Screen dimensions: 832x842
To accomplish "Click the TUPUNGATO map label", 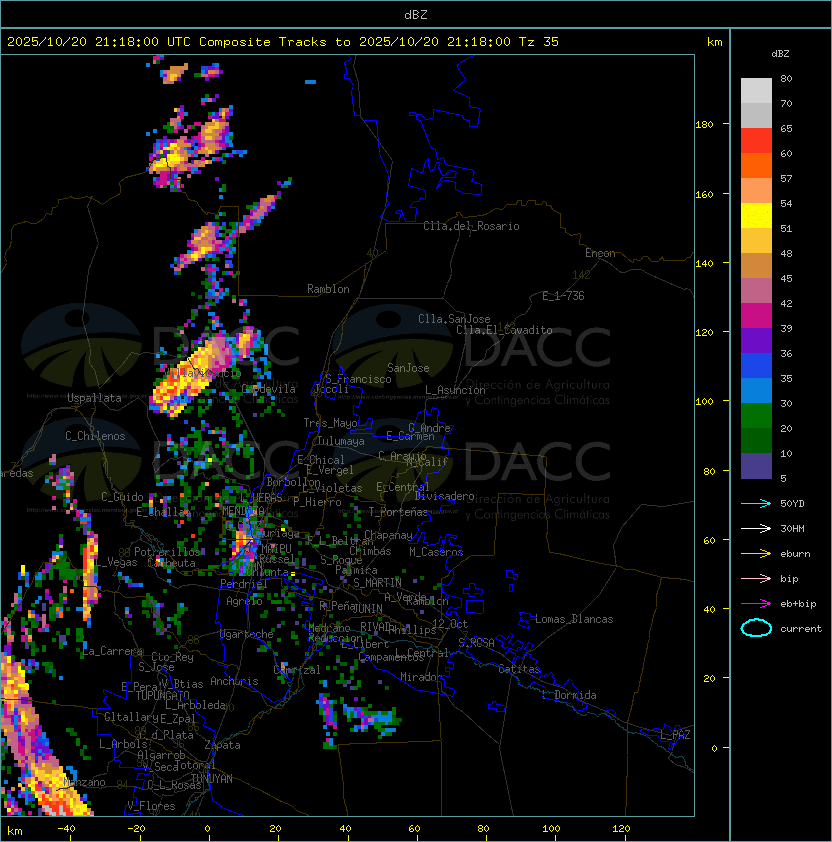I will point(162,695).
